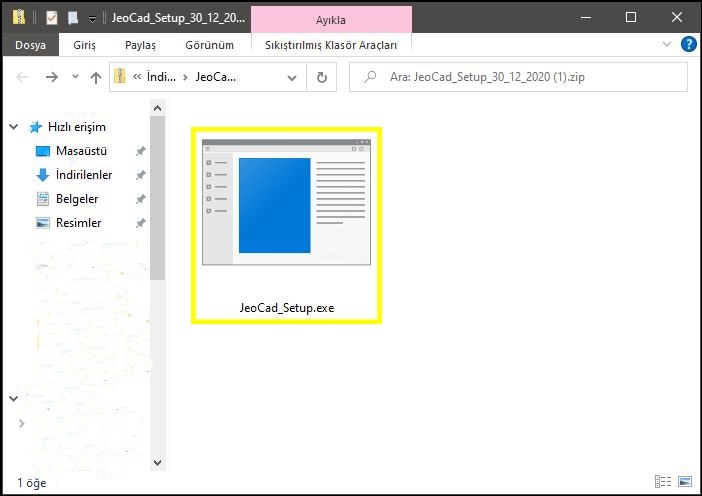The width and height of the screenshot is (702, 496).
Task: Click the pin icon beside Belgeler
Action: click(x=141, y=199)
